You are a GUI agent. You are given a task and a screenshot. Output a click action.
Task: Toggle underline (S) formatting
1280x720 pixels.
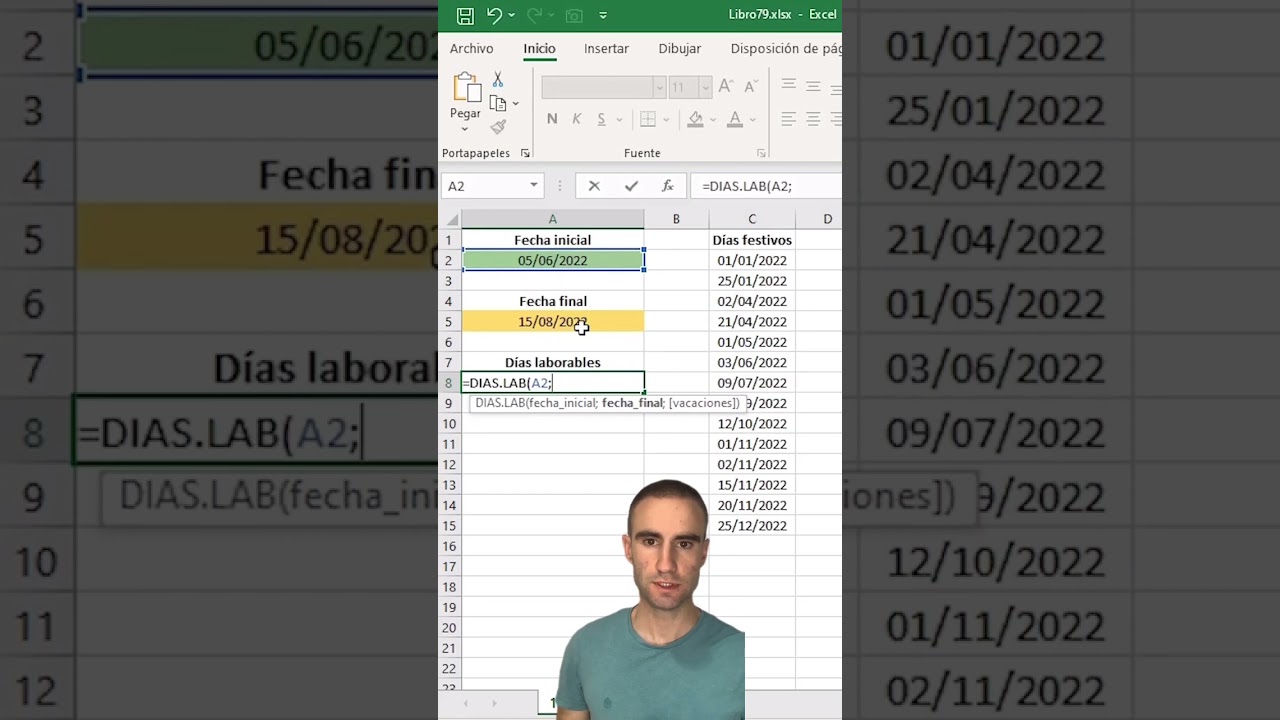coord(601,119)
